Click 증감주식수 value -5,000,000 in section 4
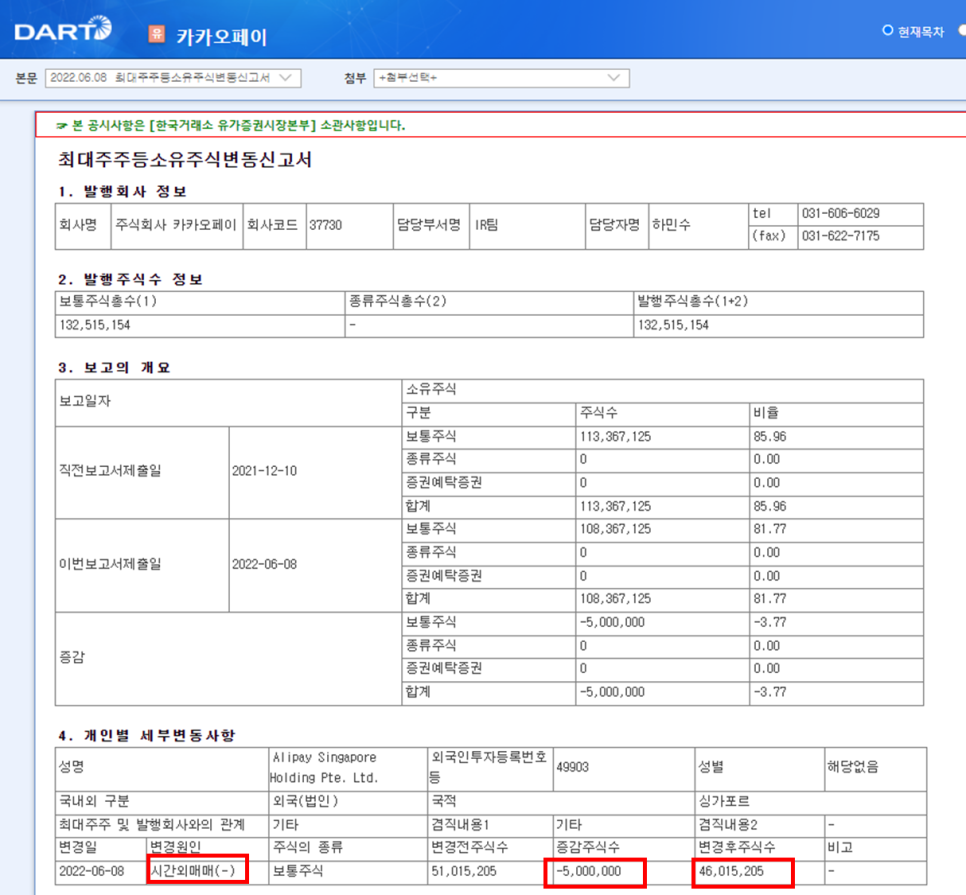This screenshot has height=895, width=966. pos(589,872)
